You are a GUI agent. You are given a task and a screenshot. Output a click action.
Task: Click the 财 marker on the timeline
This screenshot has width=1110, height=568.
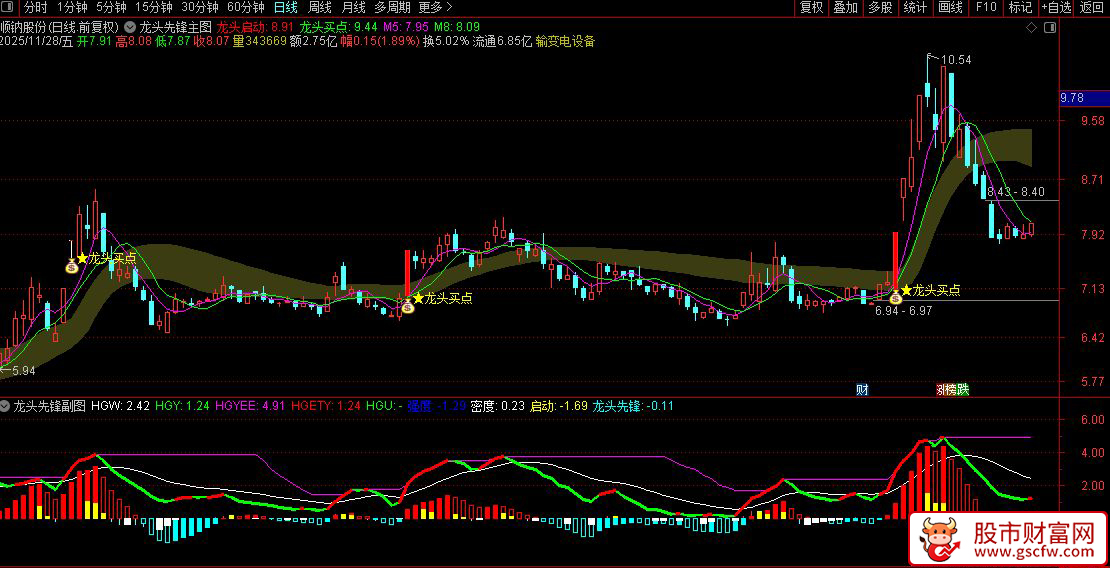[x=861, y=389]
